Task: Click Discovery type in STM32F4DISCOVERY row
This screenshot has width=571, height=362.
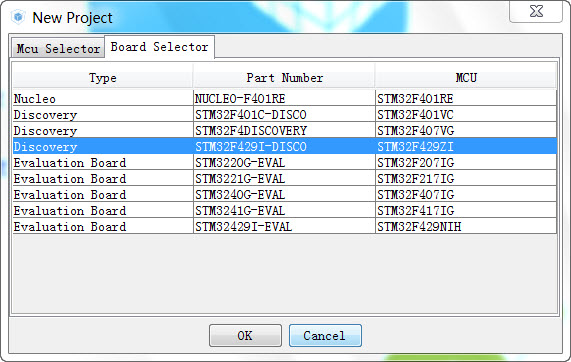Action: click(103, 130)
